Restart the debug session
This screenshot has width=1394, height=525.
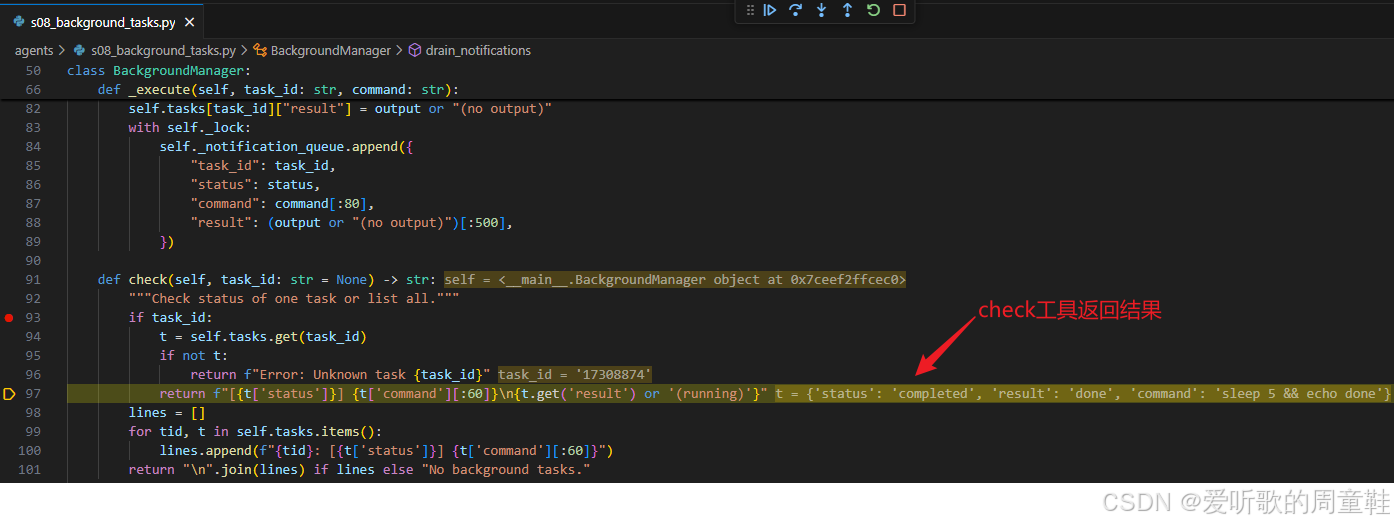873,10
